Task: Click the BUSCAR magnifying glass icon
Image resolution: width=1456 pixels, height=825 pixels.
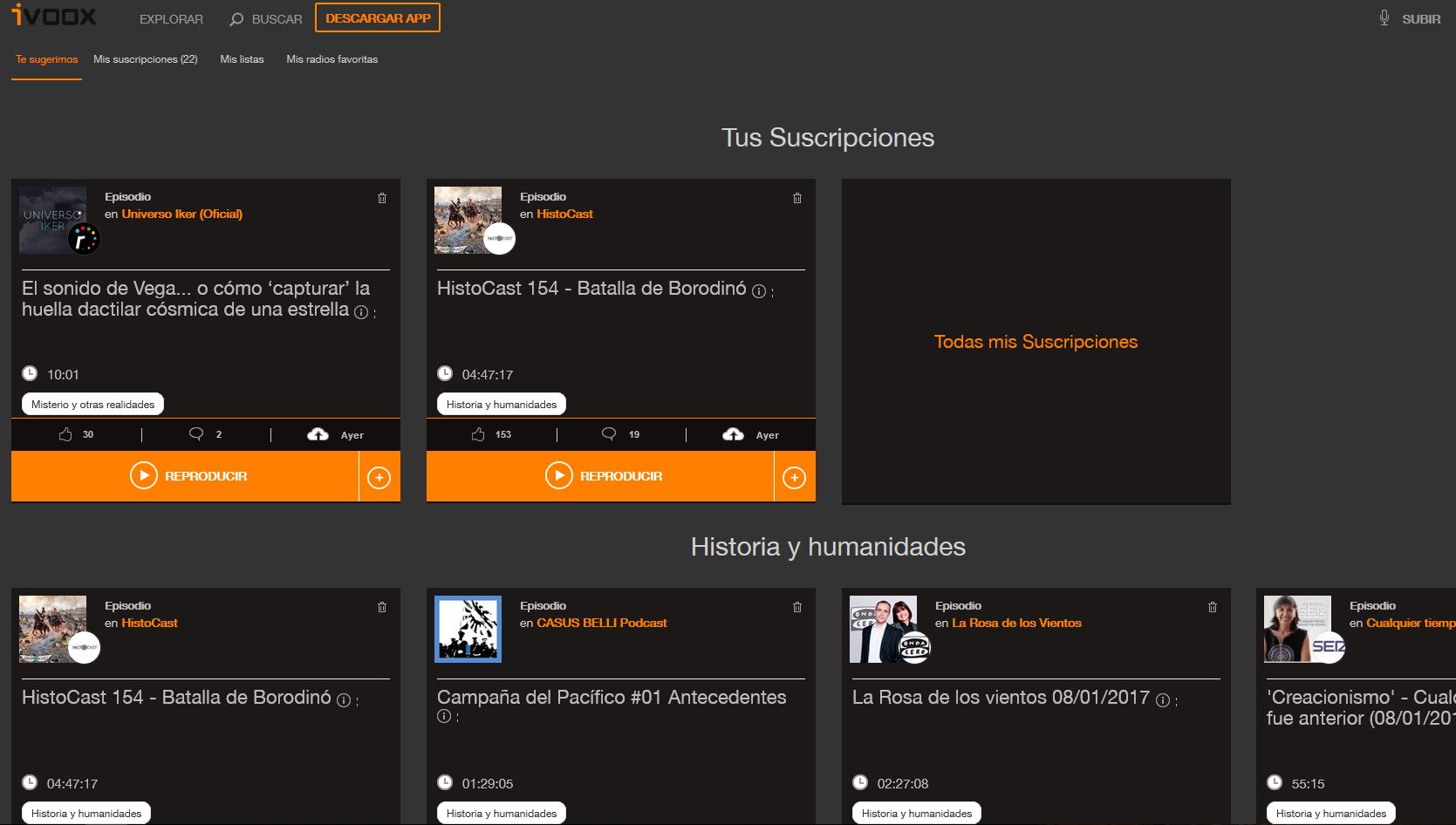Action: click(x=236, y=19)
